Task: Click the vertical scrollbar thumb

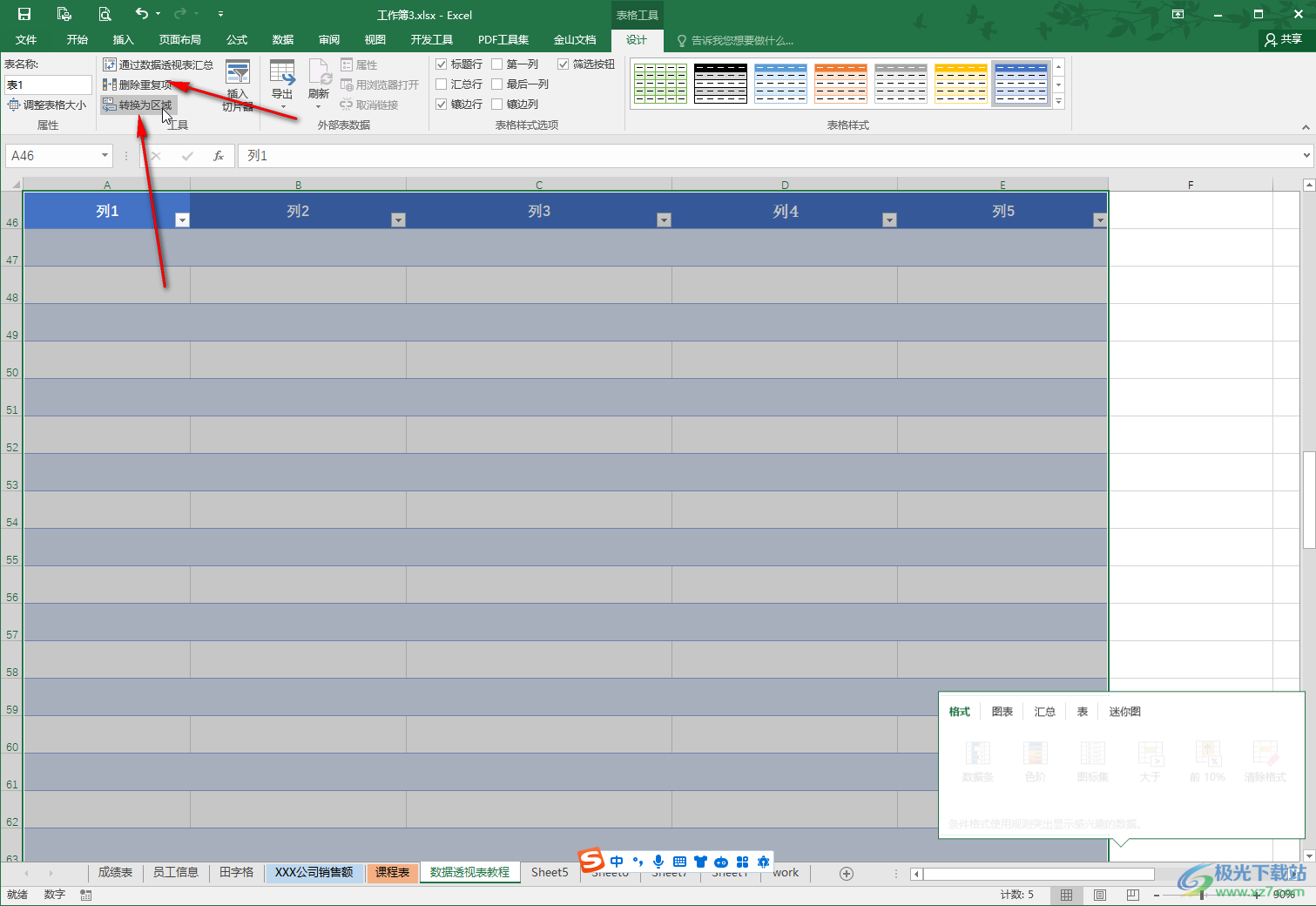Action: [x=1309, y=499]
